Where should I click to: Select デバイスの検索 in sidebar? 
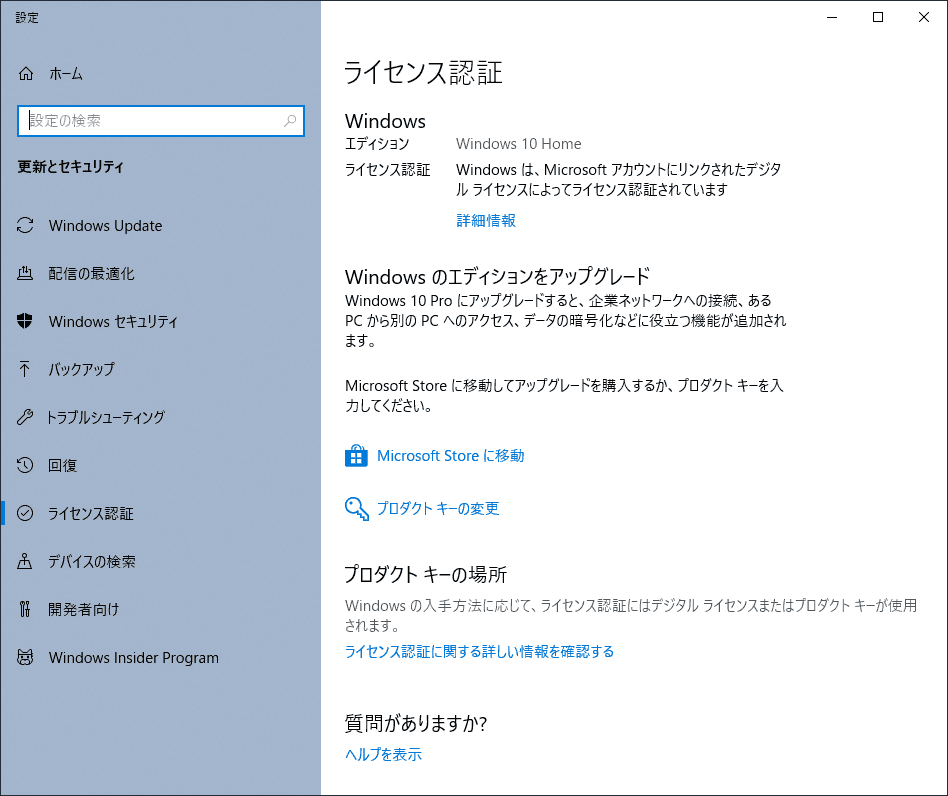pyautogui.click(x=92, y=562)
